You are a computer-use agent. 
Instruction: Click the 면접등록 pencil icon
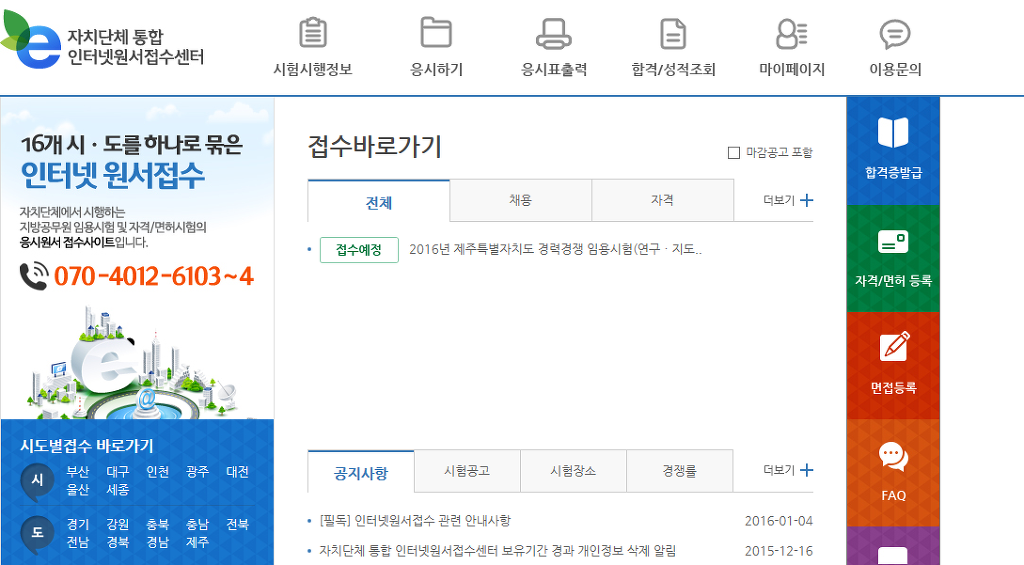[893, 347]
